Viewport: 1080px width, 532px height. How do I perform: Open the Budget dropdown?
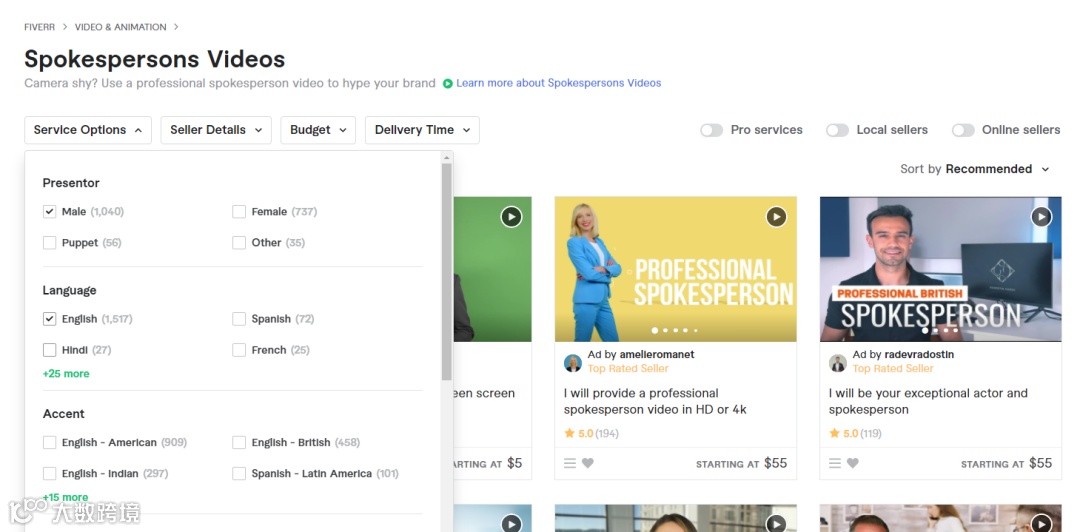click(318, 130)
